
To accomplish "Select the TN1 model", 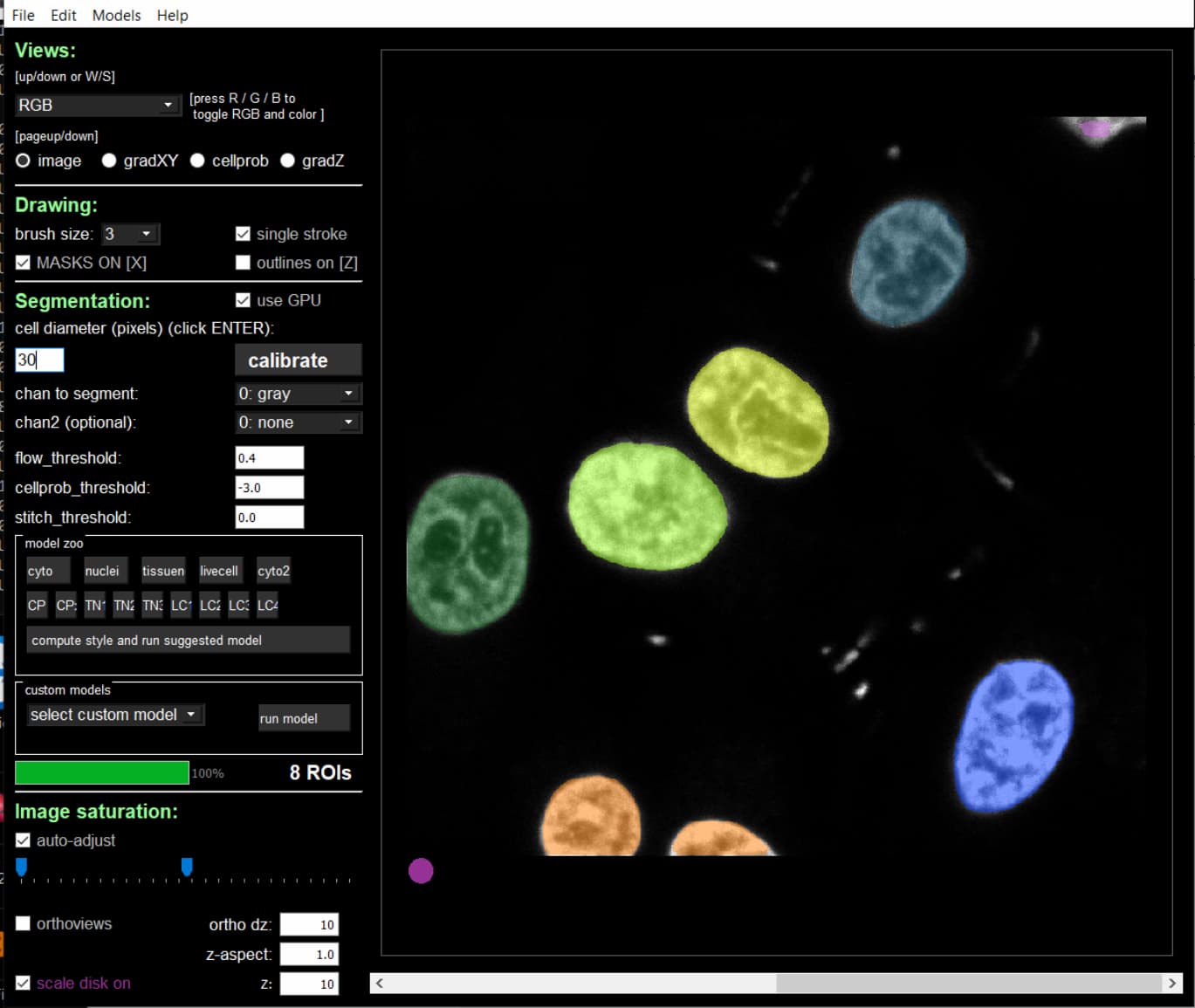I will click(94, 605).
